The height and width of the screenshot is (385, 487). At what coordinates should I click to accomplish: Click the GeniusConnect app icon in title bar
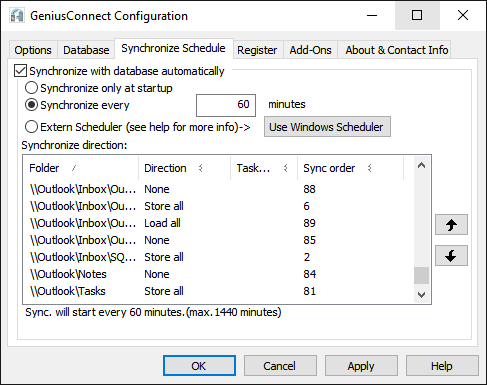click(17, 15)
